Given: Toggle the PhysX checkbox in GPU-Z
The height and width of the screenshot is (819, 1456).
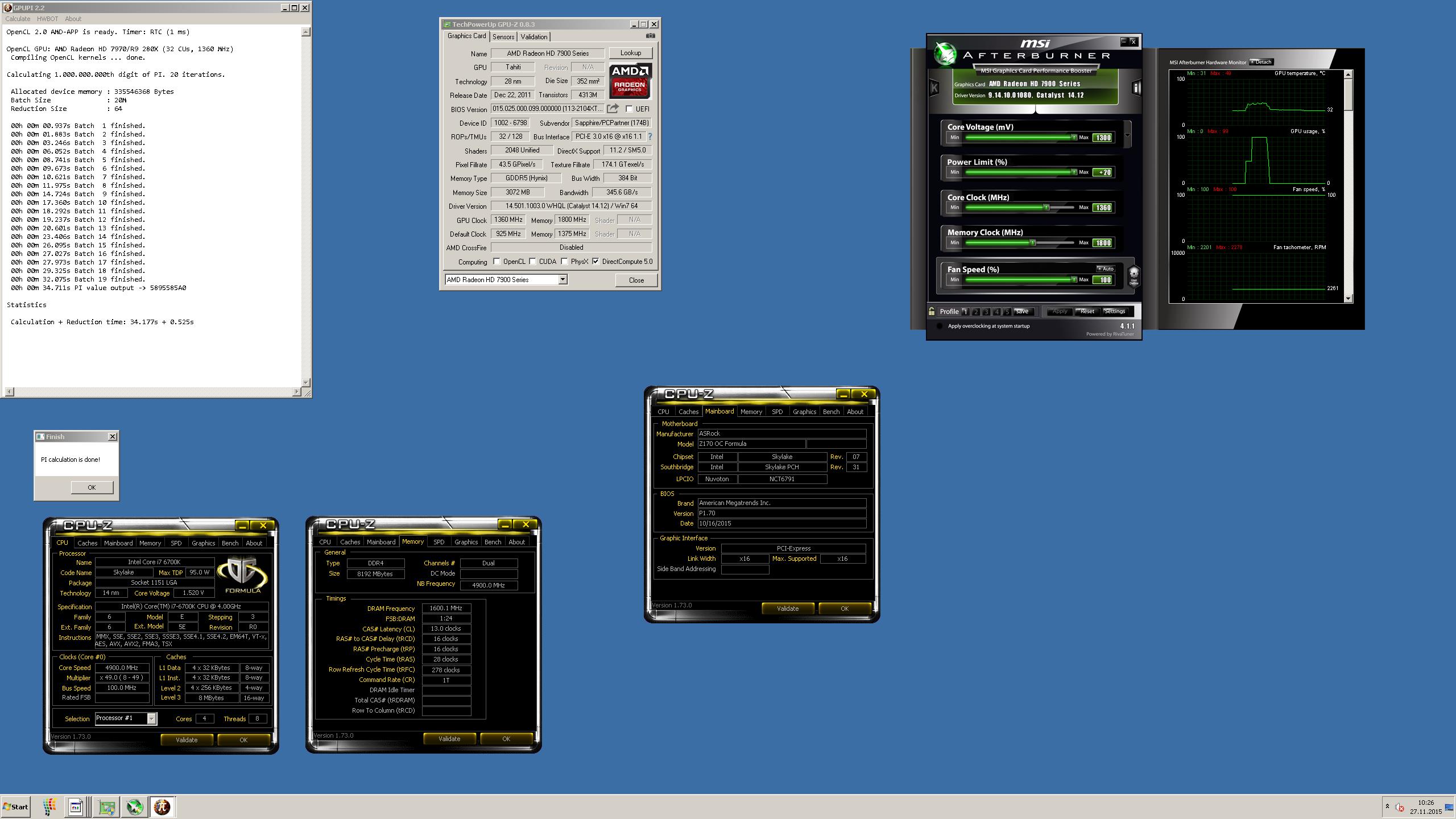Looking at the screenshot, I should (x=564, y=262).
